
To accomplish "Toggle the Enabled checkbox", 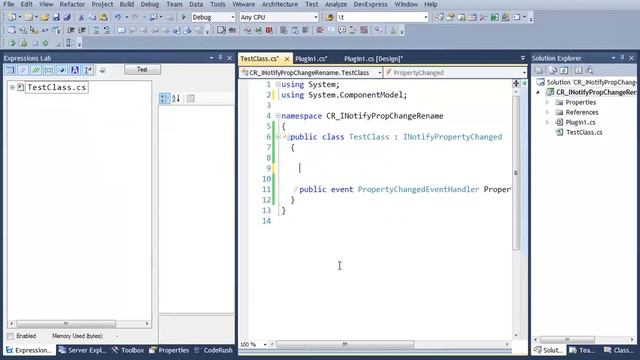I will coord(11,336).
